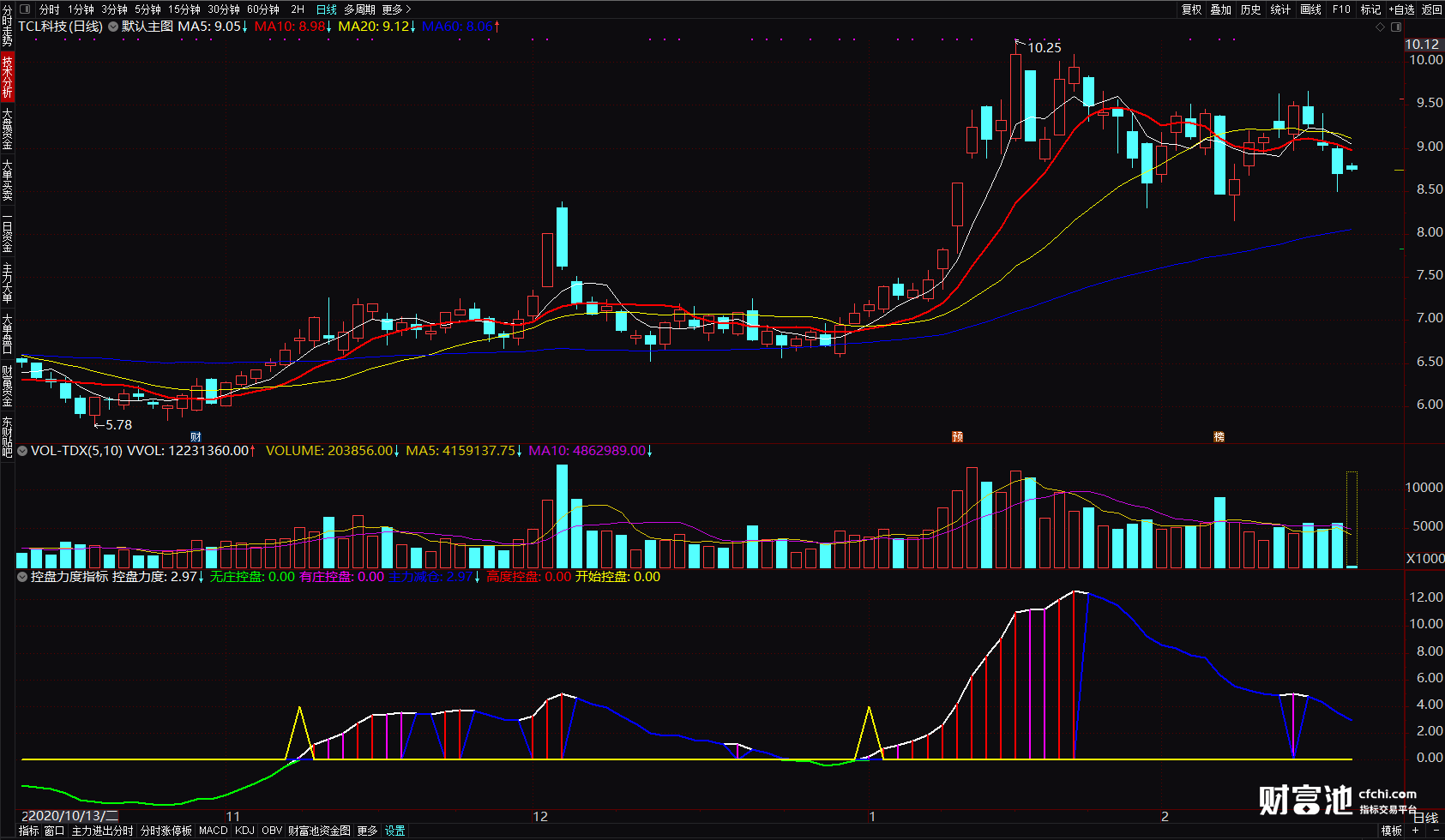Click the 财 event marker on chart

(x=196, y=437)
